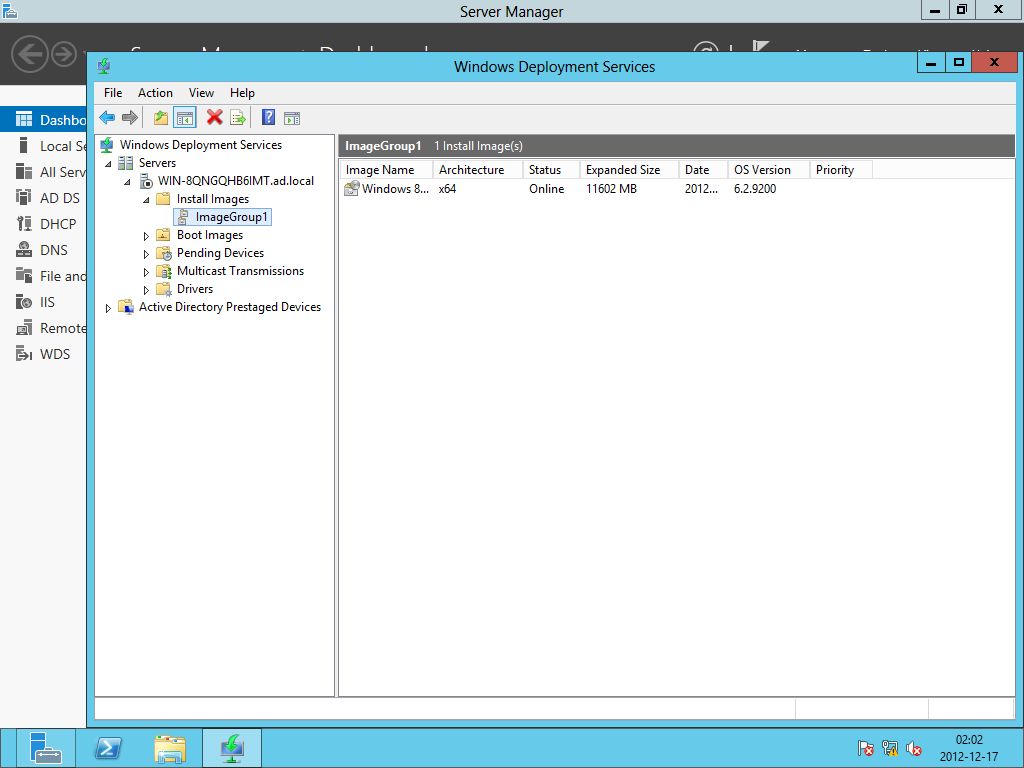The image size is (1024, 768).
Task: Click the Back arrow in the WDS toolbar
Action: [x=107, y=118]
